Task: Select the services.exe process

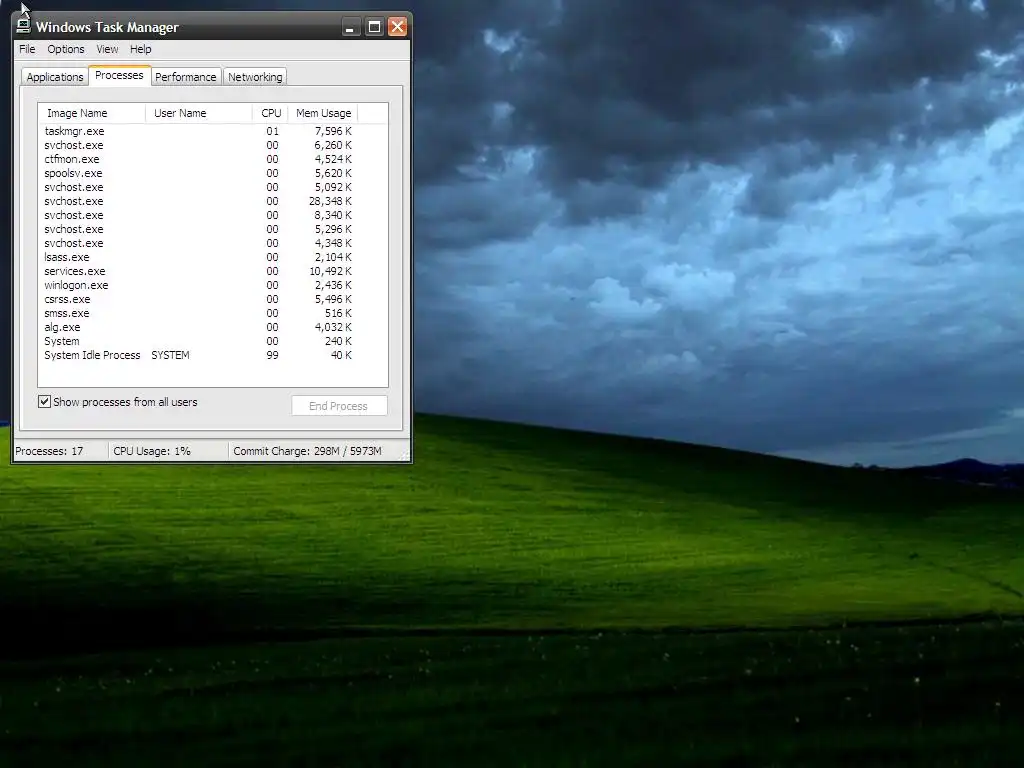Action: tap(199, 271)
